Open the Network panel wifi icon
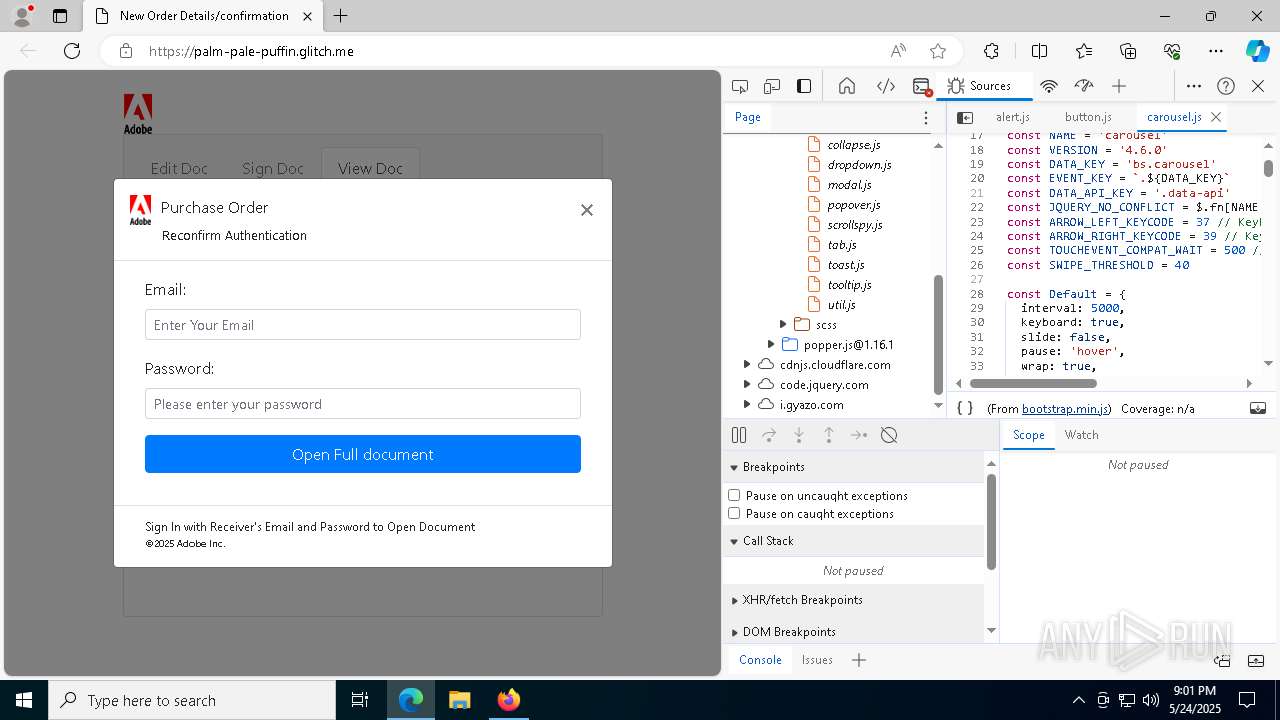 [x=1049, y=86]
